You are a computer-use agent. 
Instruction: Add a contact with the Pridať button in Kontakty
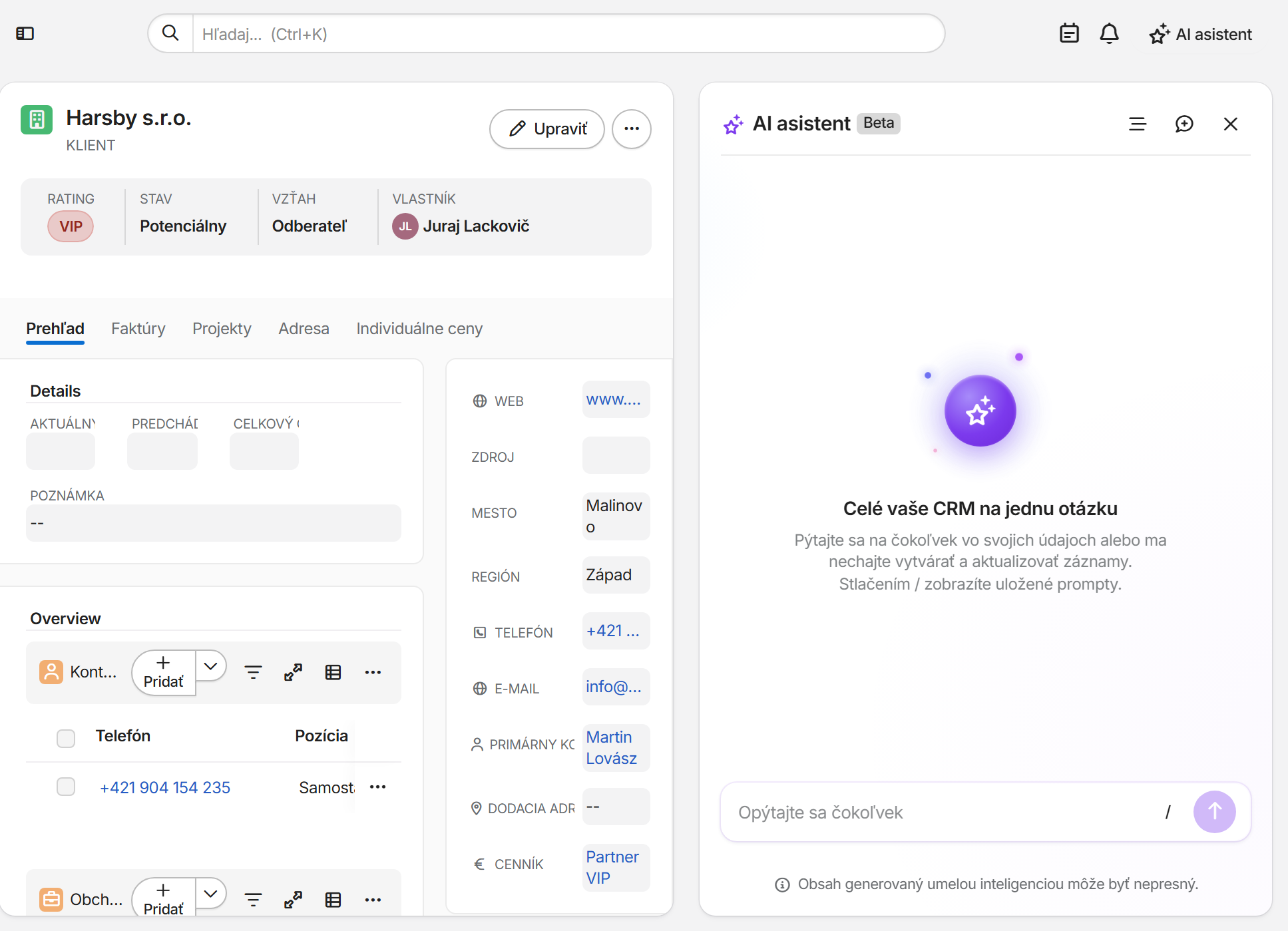[164, 672]
